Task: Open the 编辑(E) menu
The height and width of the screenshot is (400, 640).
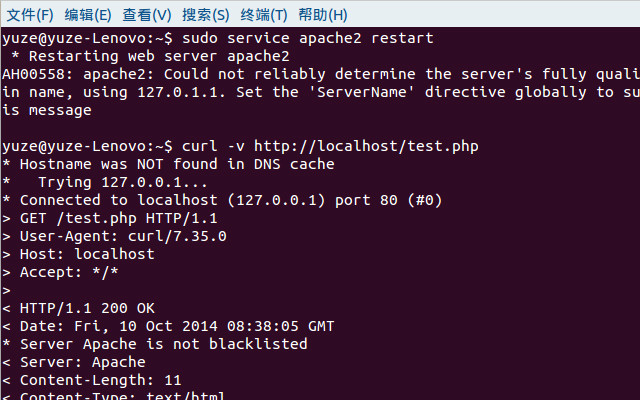Action: [x=88, y=15]
